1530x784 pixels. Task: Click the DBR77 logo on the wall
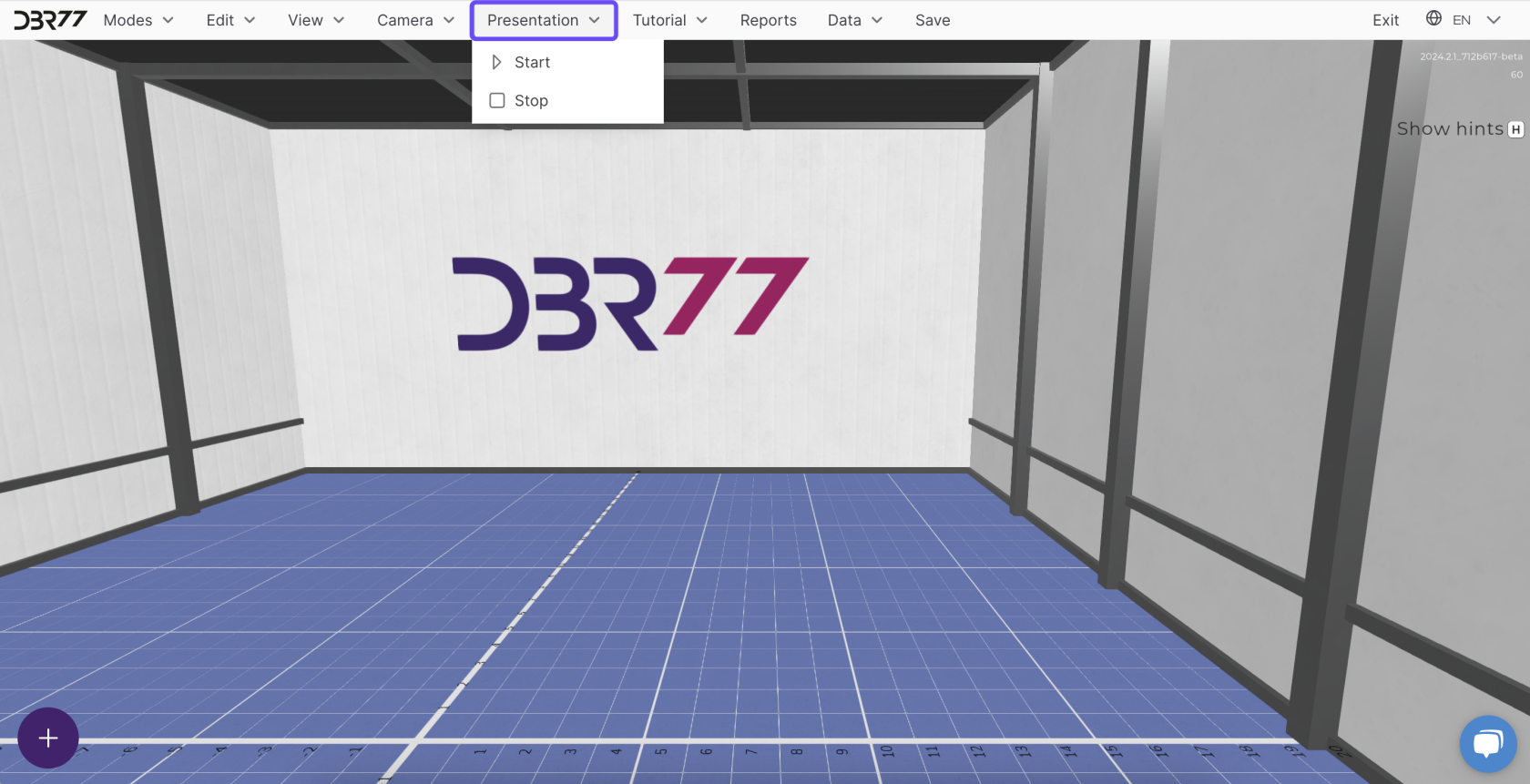[x=630, y=303]
